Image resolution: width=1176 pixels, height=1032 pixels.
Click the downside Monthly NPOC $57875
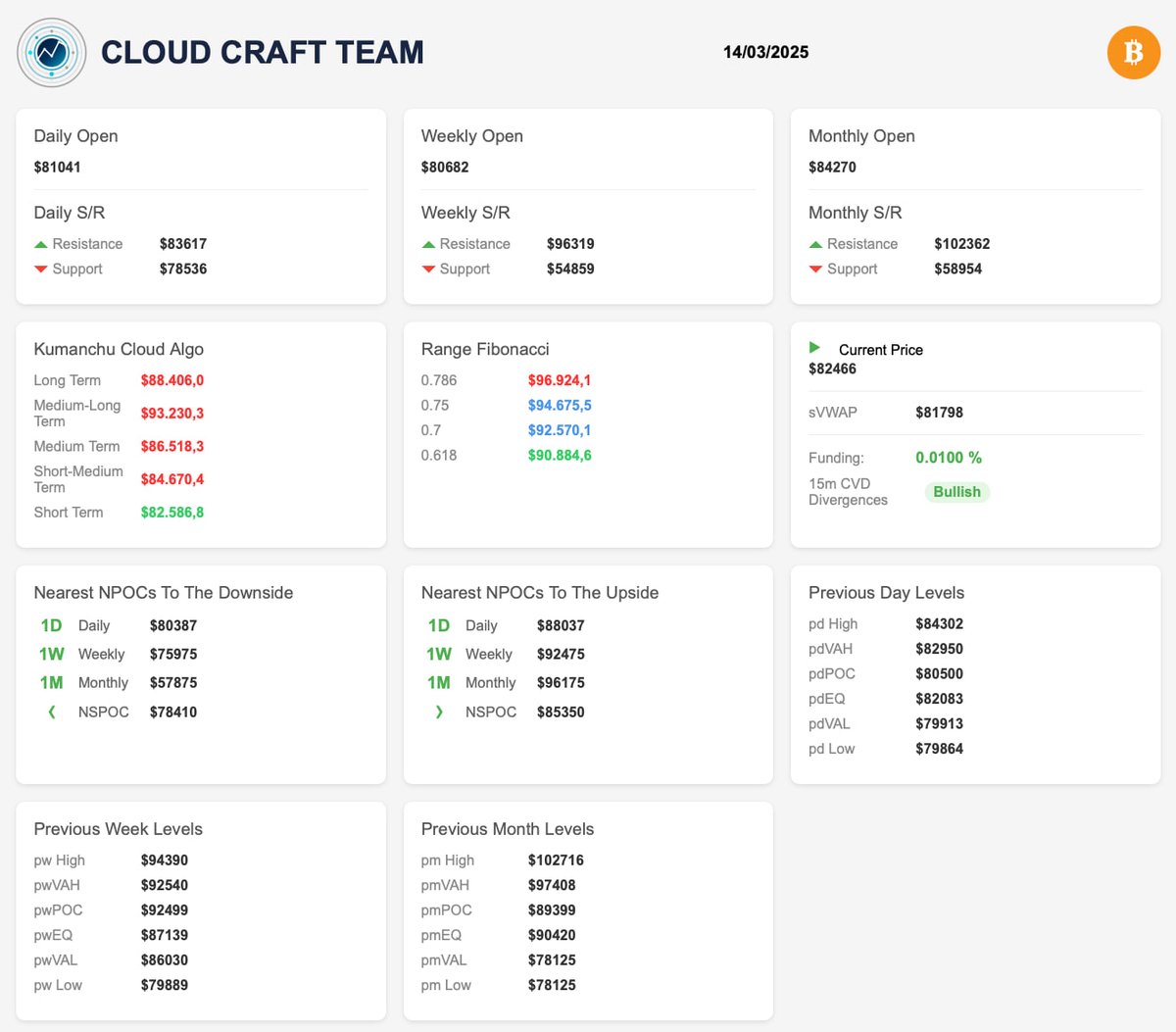(x=173, y=682)
